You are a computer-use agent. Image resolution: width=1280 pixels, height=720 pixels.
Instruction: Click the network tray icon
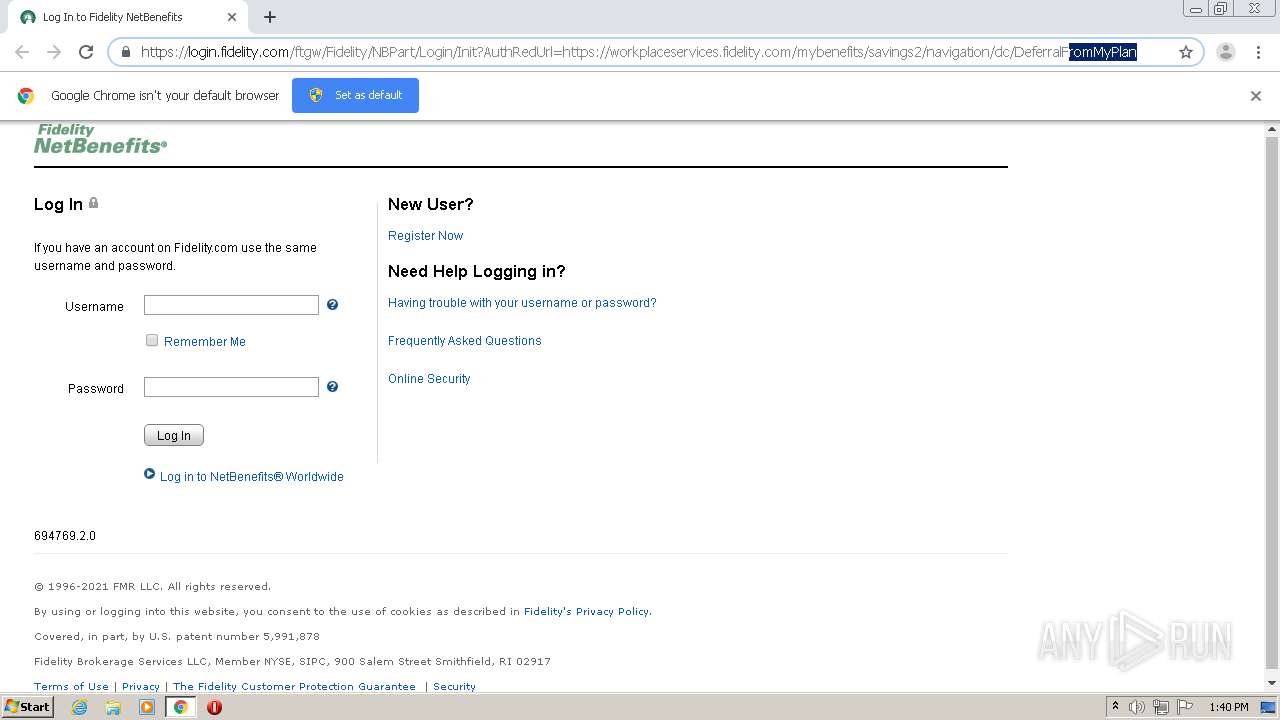click(x=1161, y=707)
